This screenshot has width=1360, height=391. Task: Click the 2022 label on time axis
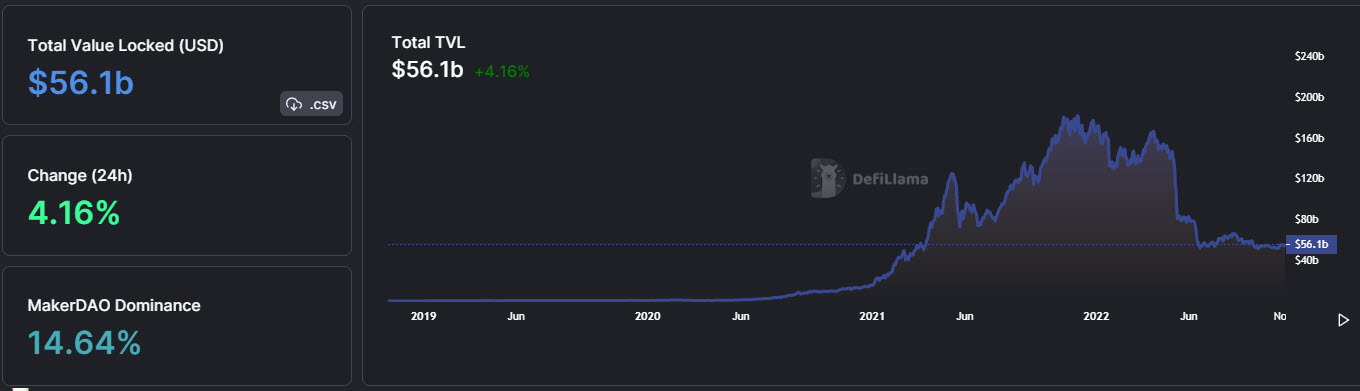(1097, 316)
